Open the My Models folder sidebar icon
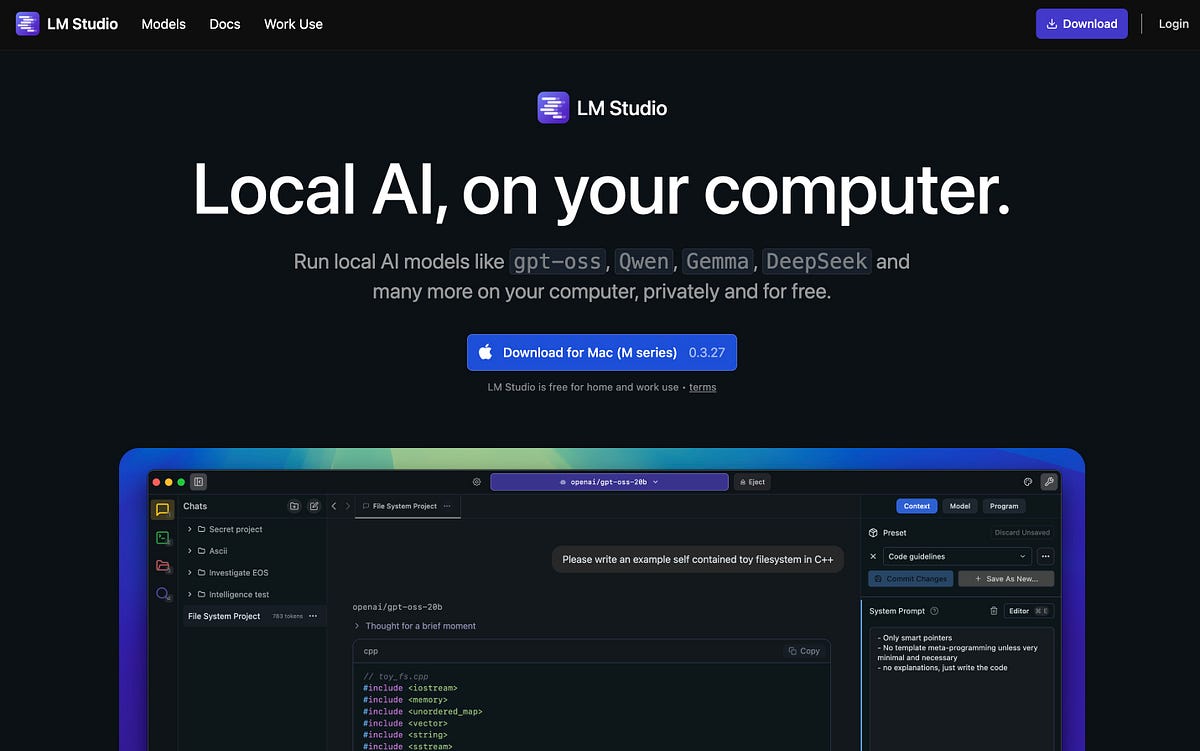 click(x=161, y=566)
